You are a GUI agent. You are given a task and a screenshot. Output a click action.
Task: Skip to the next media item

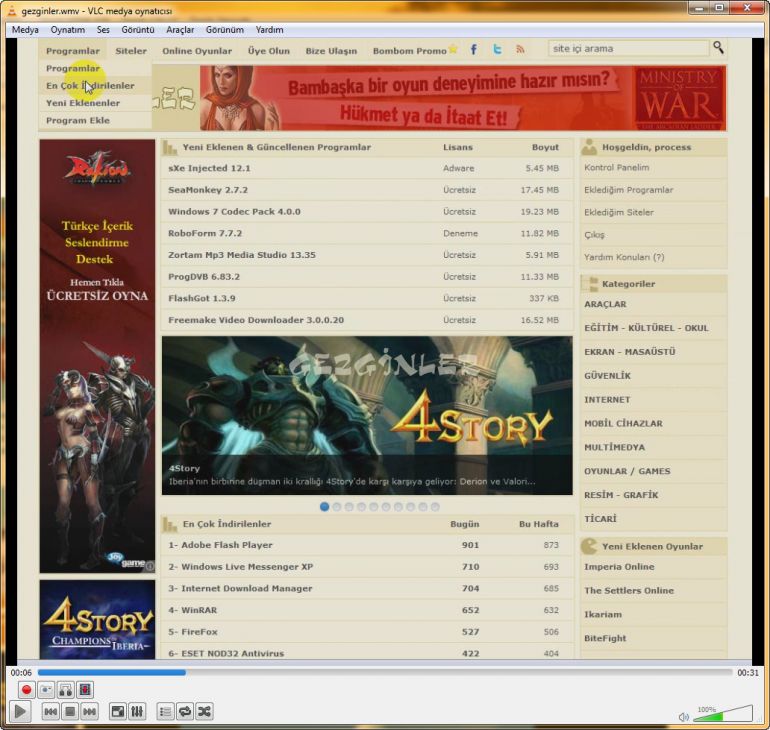pos(89,711)
